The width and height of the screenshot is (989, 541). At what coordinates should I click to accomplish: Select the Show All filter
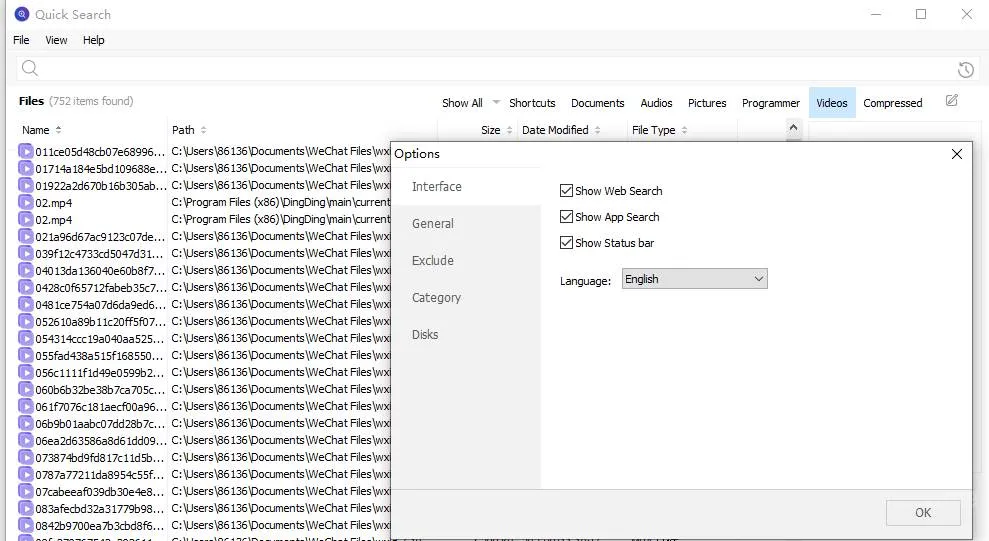pos(462,103)
